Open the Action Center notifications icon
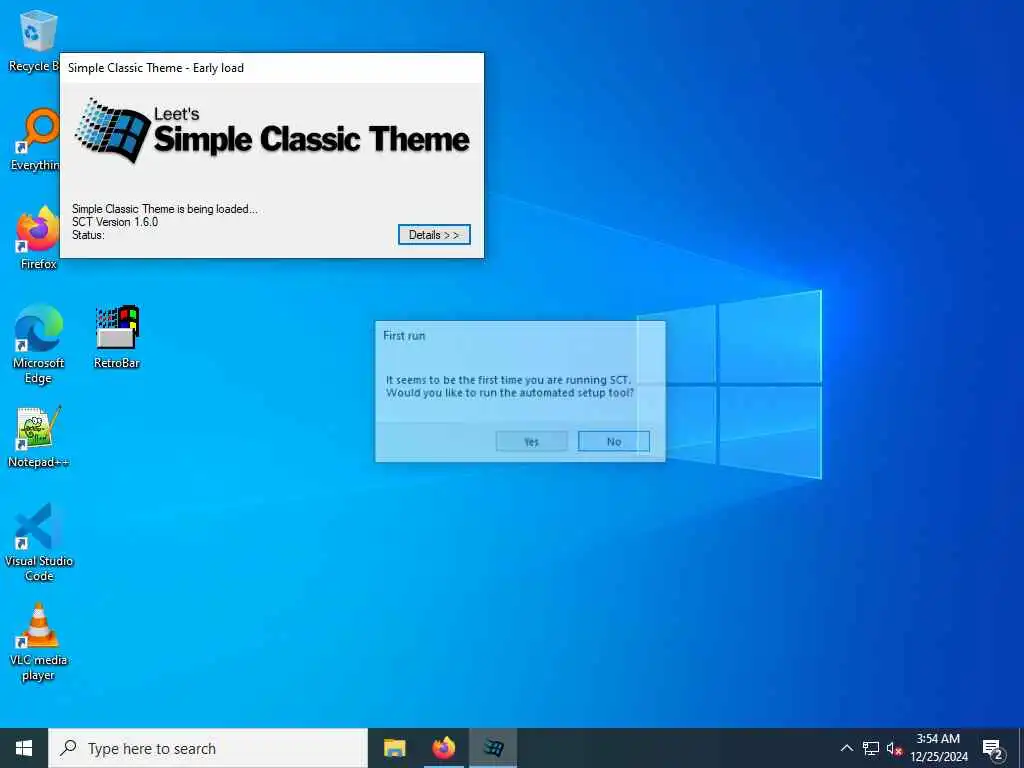This screenshot has height=768, width=1024. [992, 748]
